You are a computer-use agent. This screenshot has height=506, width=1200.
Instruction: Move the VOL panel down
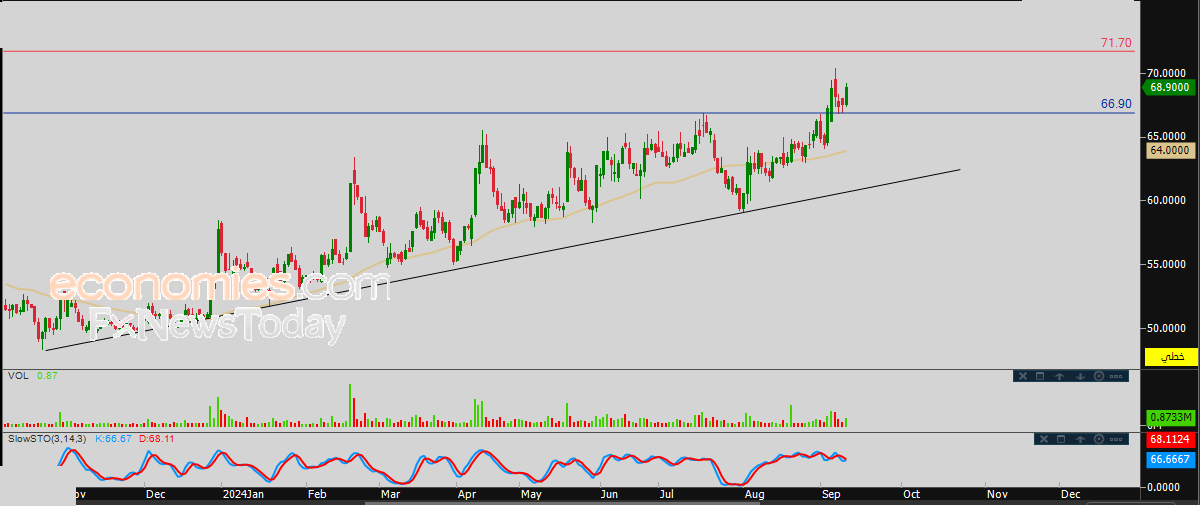[1080, 376]
